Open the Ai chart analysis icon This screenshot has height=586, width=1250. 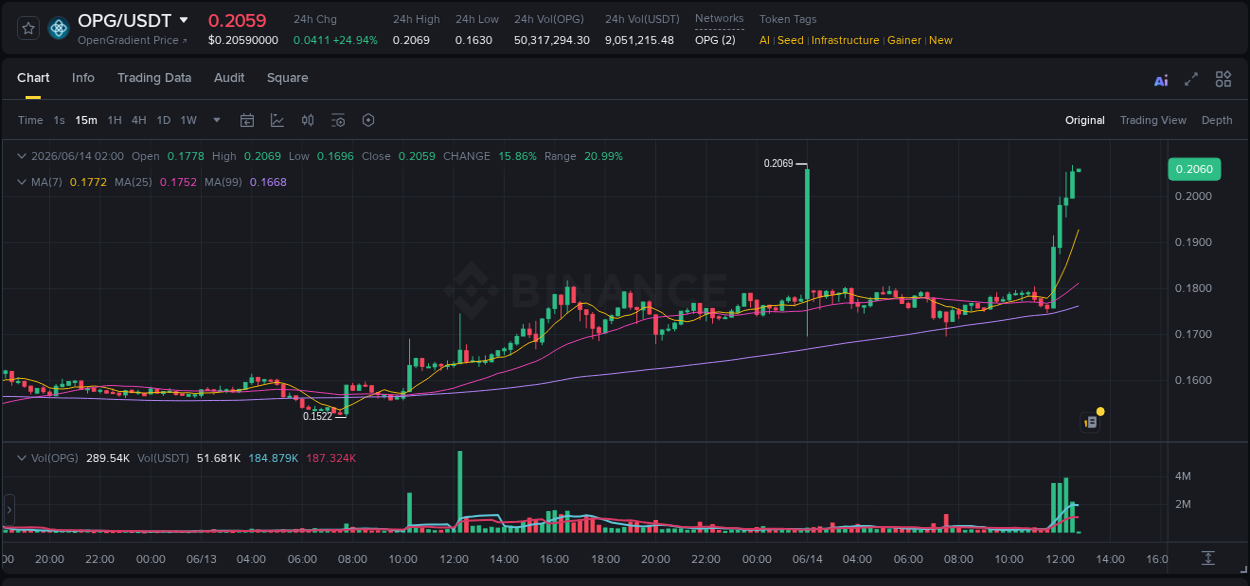1161,80
